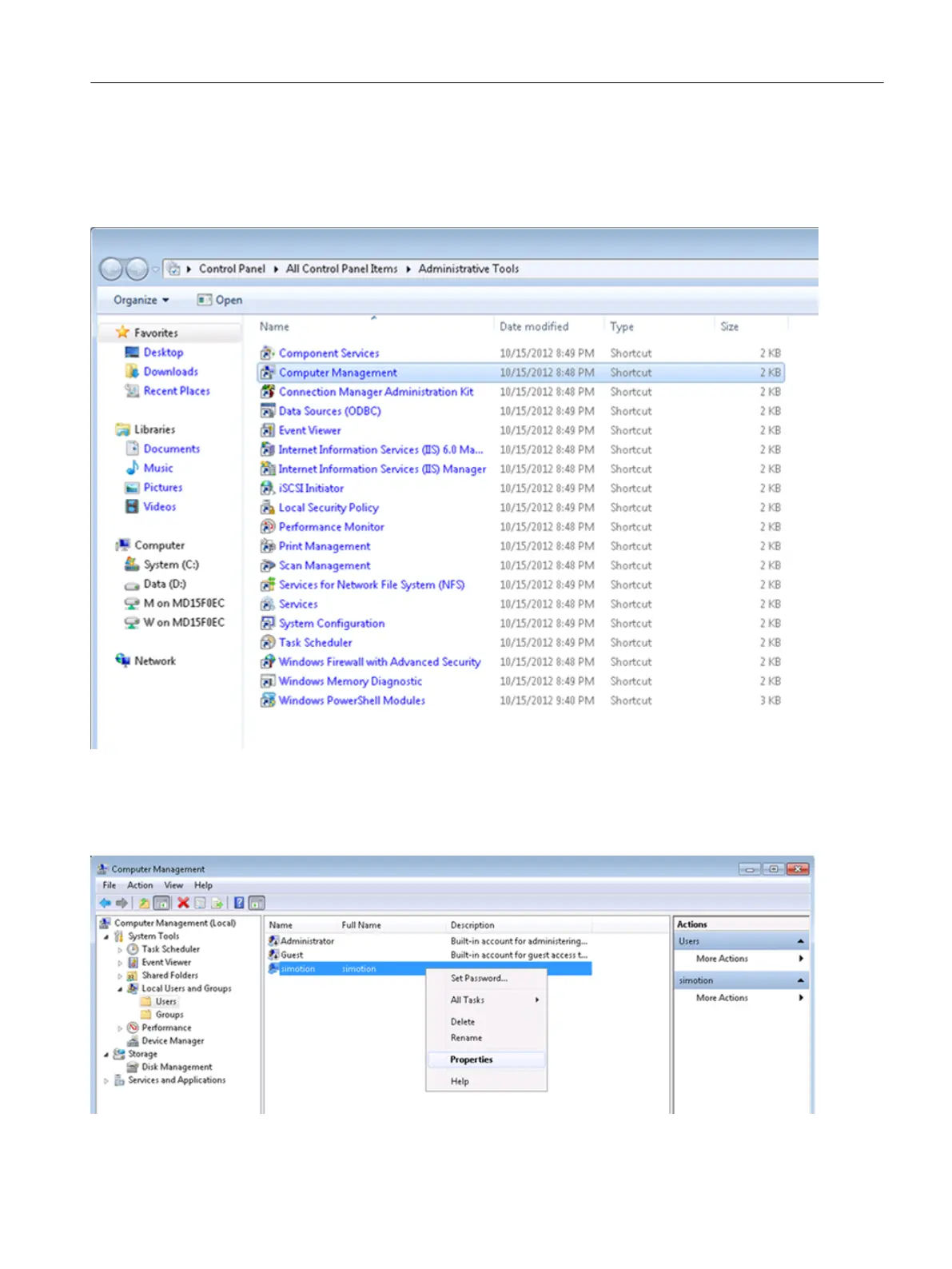Click the Disk Management icon in the tree
Image resolution: width=952 pixels, height=1269 pixels.
[x=133, y=1067]
